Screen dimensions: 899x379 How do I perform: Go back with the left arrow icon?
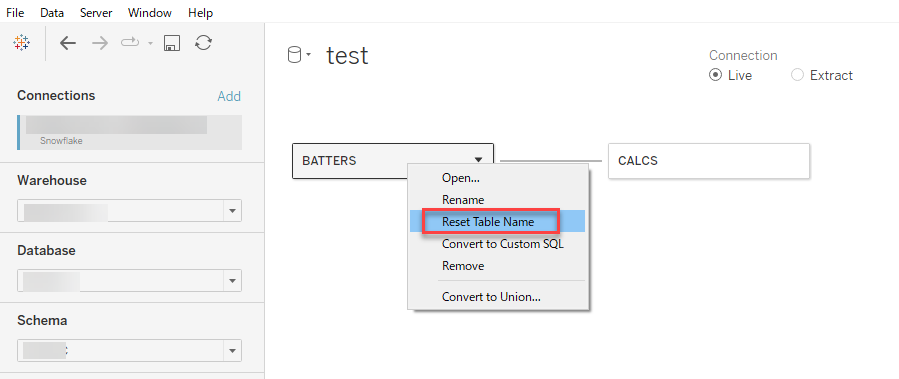pyautogui.click(x=68, y=43)
